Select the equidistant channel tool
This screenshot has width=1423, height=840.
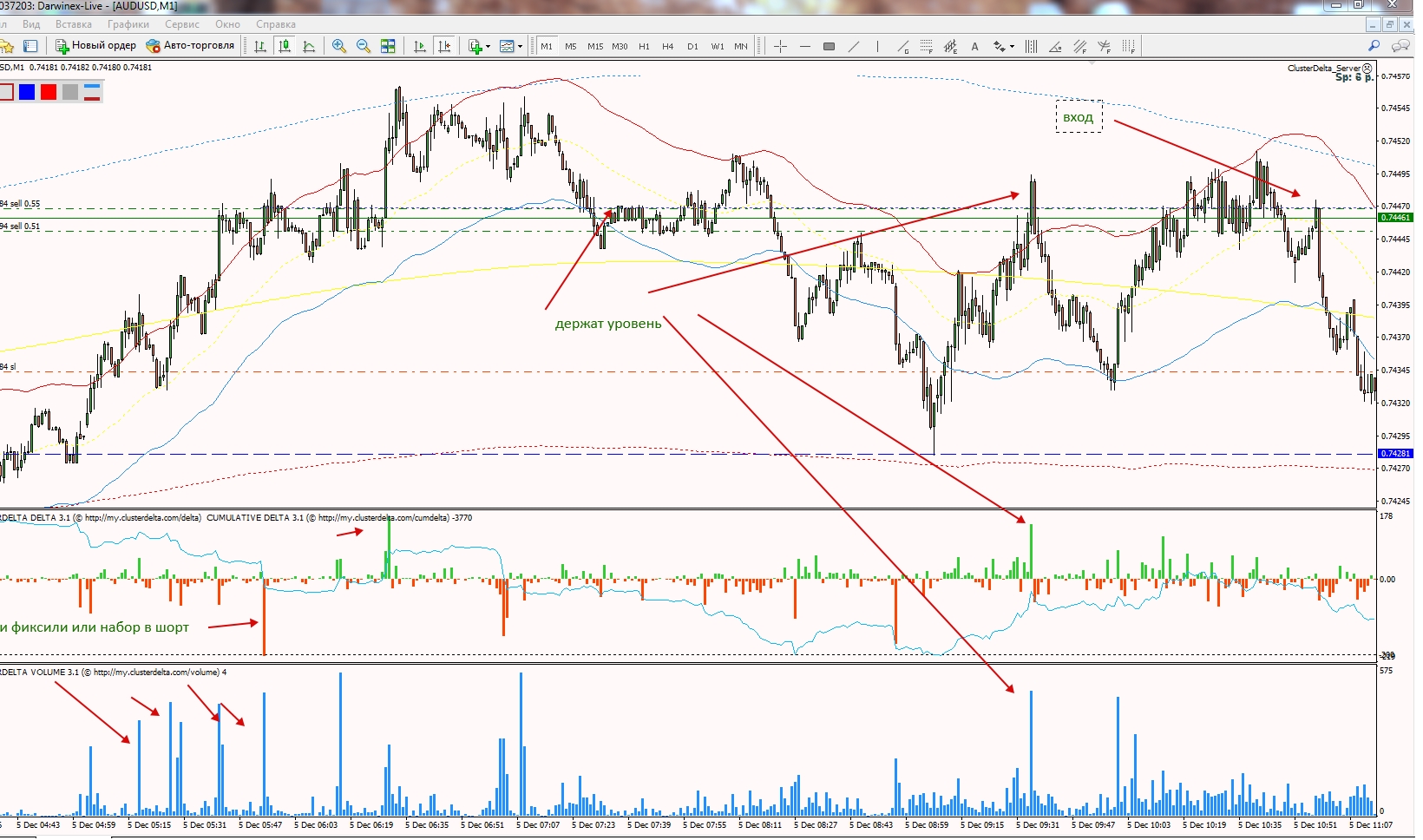[x=951, y=46]
